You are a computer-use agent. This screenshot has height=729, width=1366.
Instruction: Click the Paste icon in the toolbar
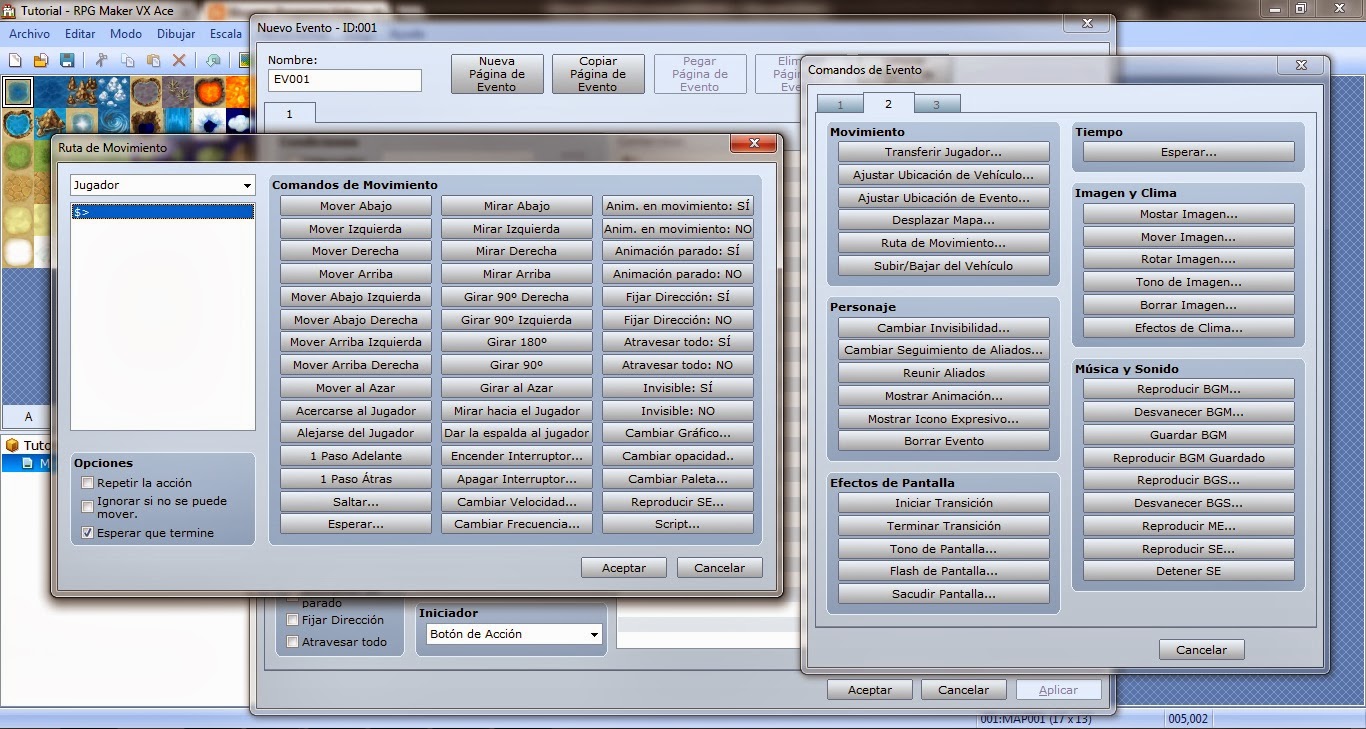tap(153, 60)
